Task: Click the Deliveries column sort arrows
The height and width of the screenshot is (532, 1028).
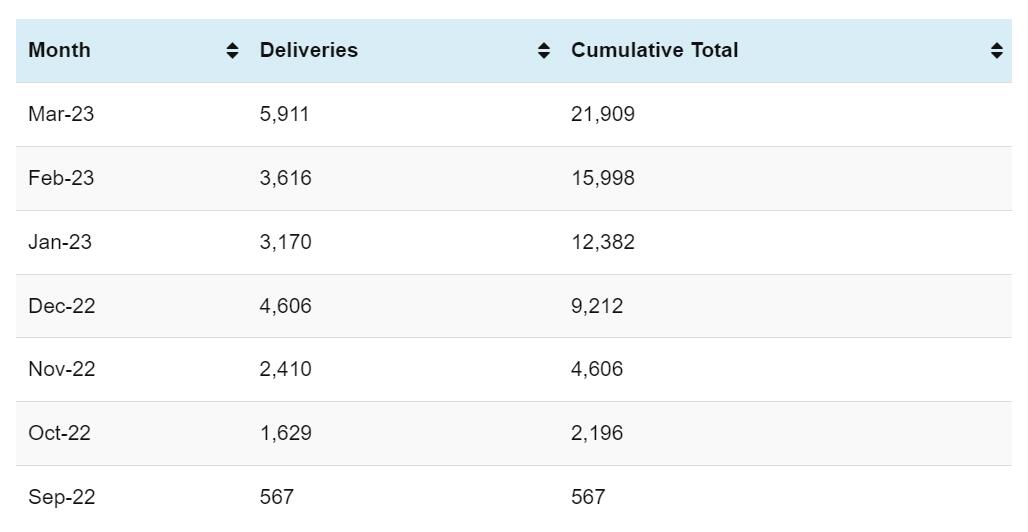Action: click(544, 51)
